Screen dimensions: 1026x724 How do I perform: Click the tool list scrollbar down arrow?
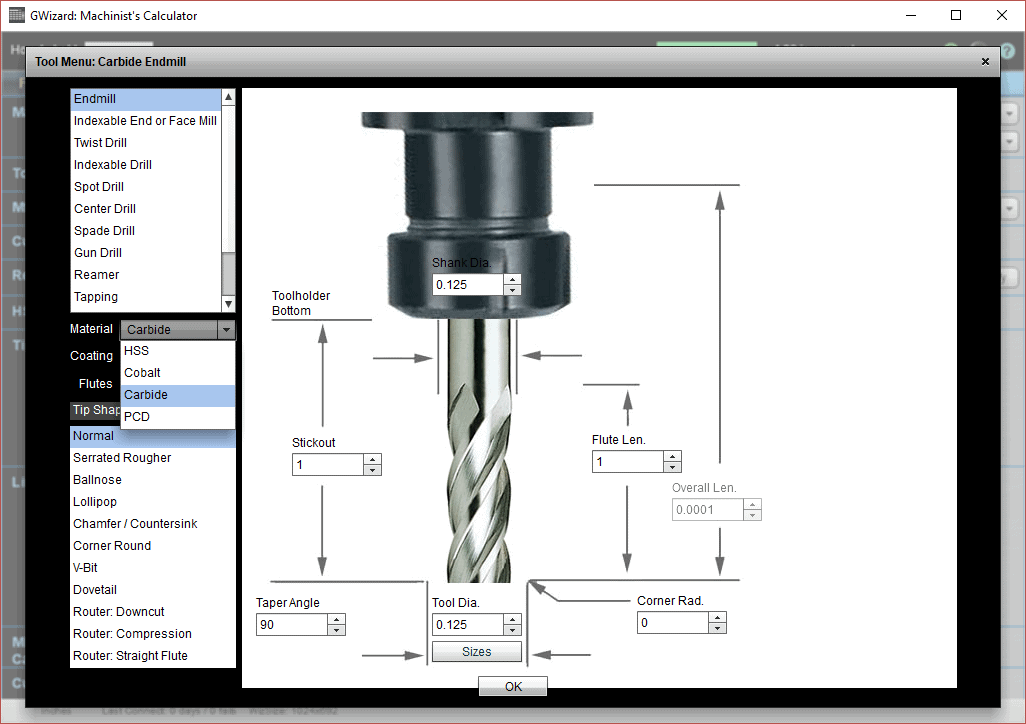click(x=229, y=303)
